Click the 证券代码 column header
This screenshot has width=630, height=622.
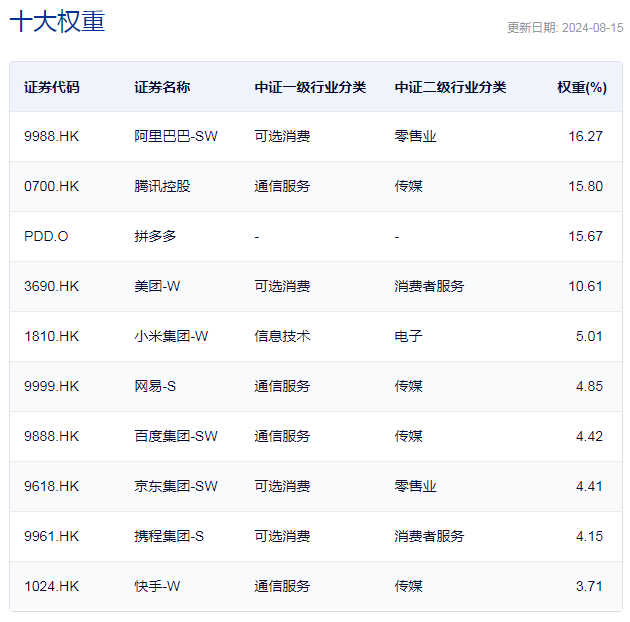52,87
